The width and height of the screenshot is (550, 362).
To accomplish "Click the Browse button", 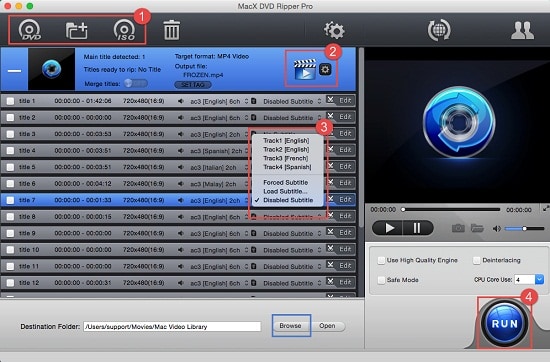I will pos(290,326).
